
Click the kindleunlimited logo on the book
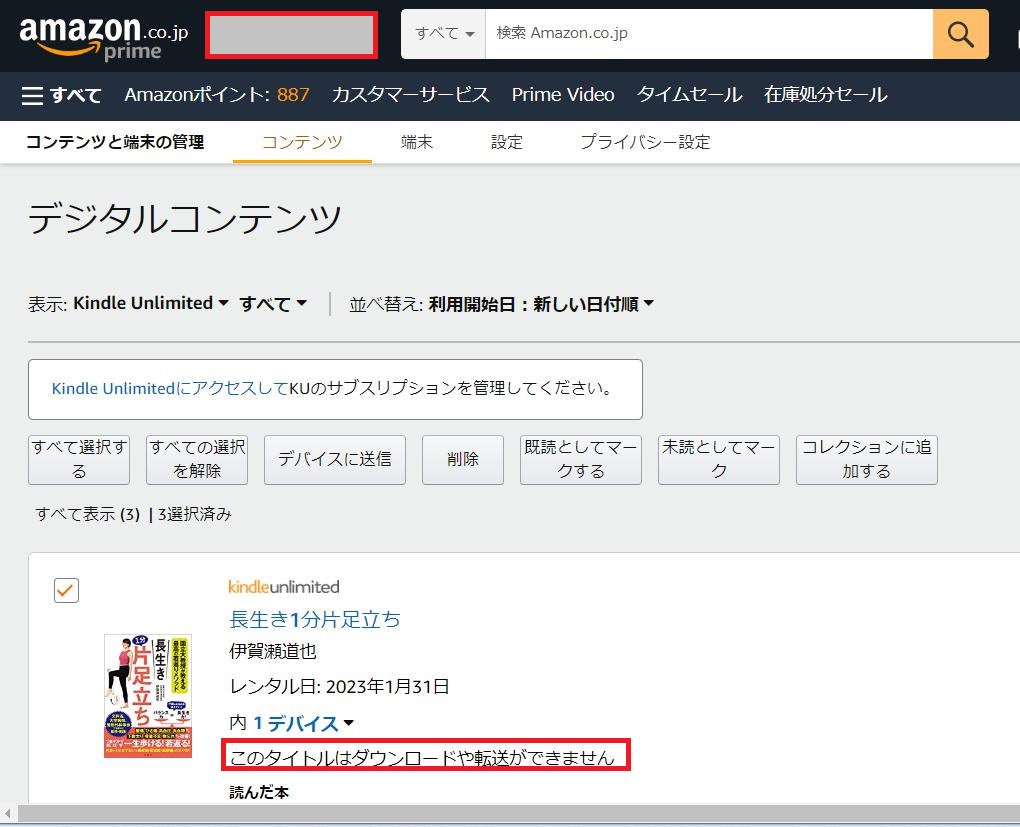pos(284,587)
